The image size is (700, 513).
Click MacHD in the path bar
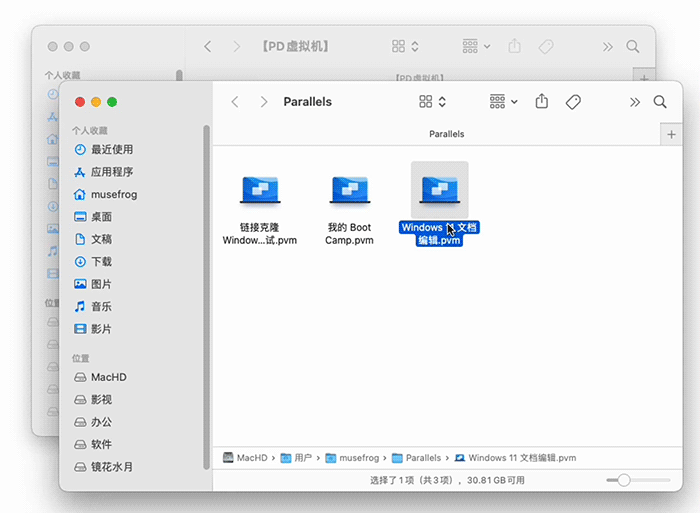(x=245, y=458)
